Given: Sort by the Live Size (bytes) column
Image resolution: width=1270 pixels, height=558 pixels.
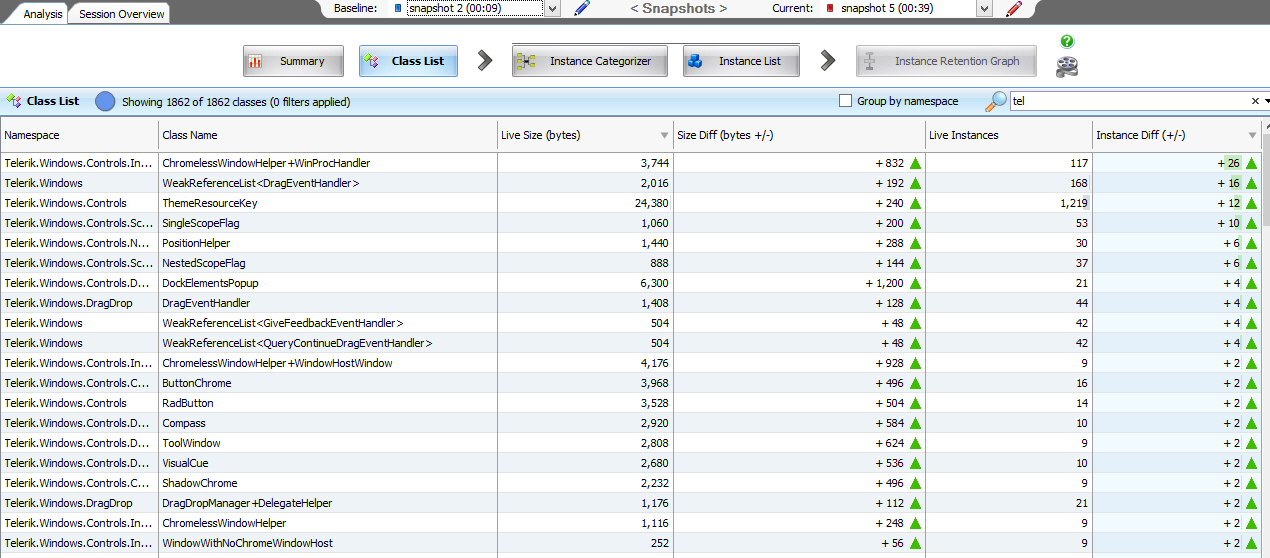Looking at the screenshot, I should pos(586,135).
